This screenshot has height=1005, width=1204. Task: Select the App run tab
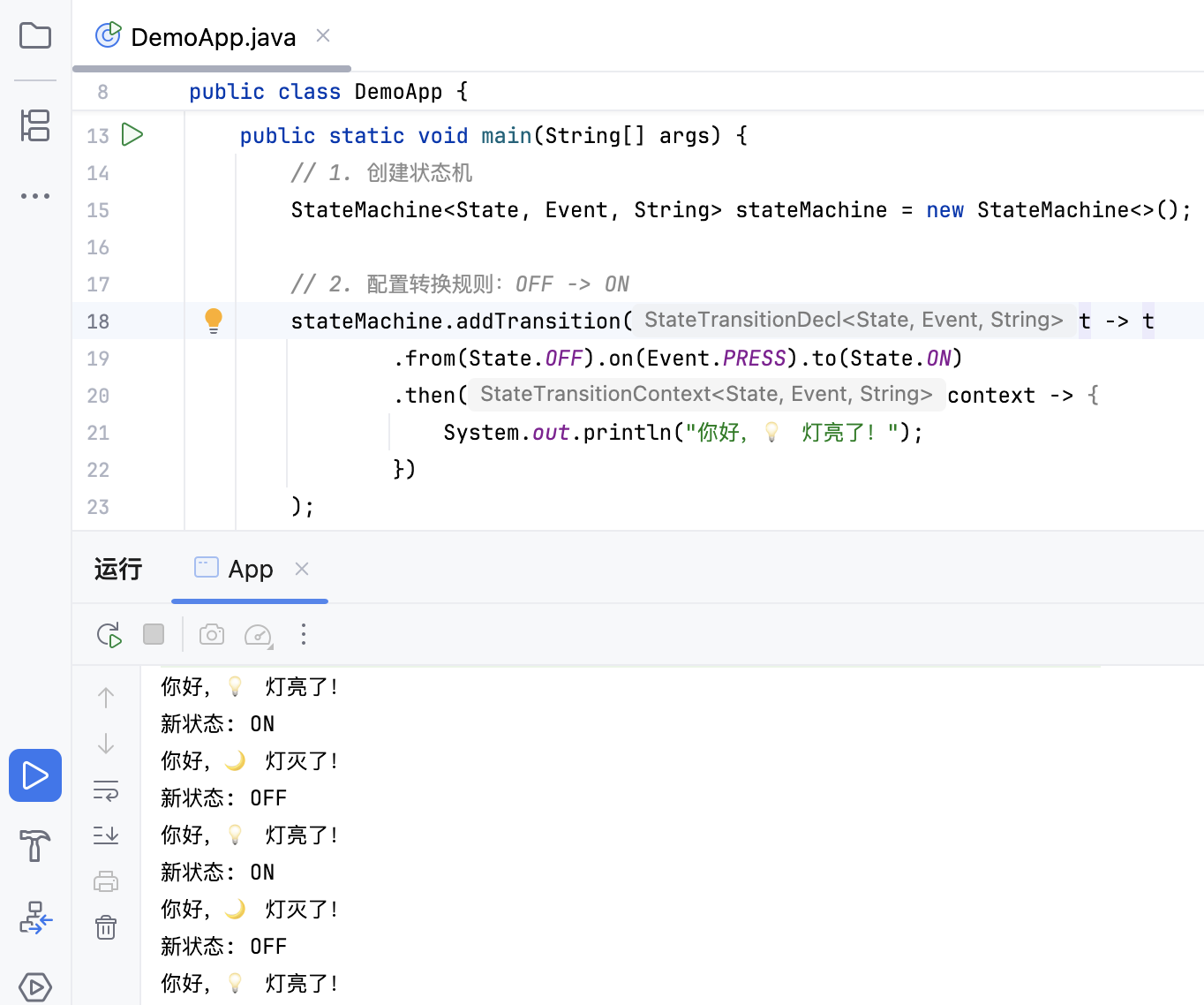[x=250, y=570]
